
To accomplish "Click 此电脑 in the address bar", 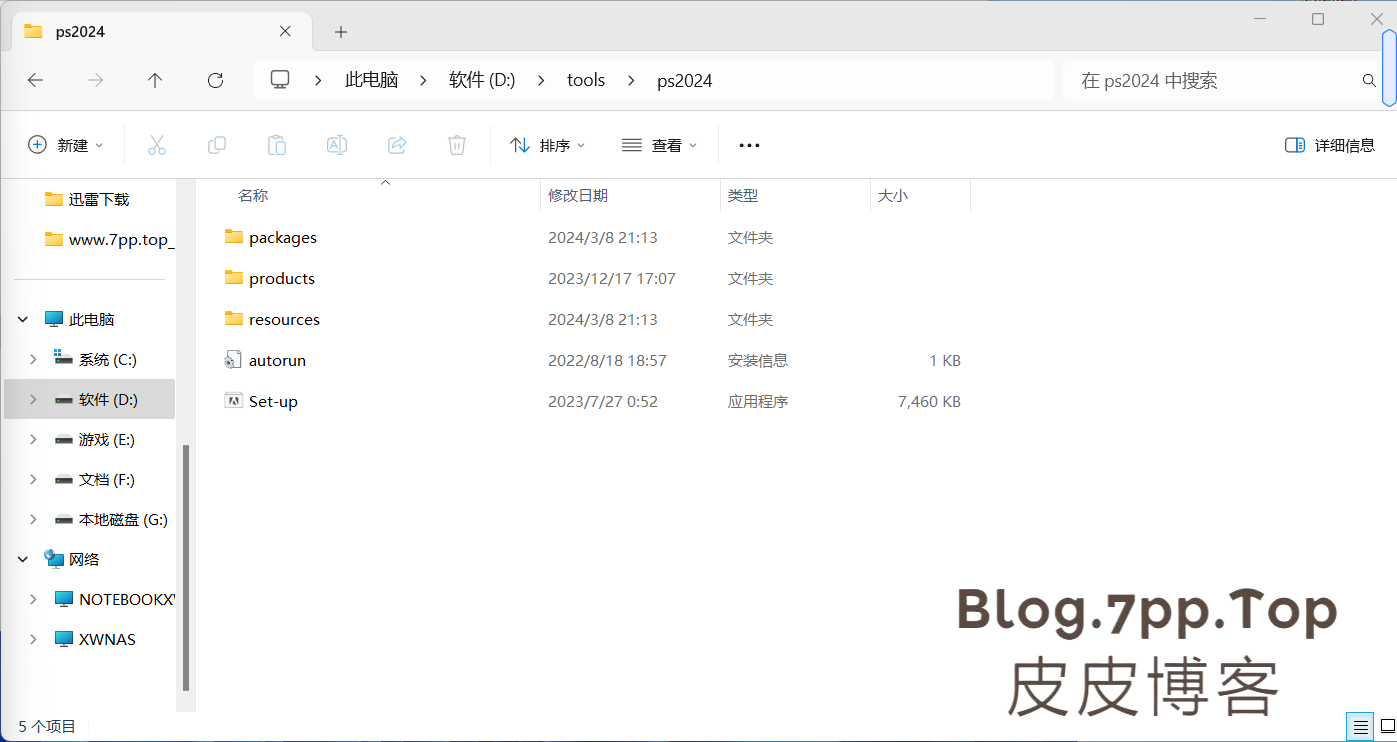I will click(371, 81).
